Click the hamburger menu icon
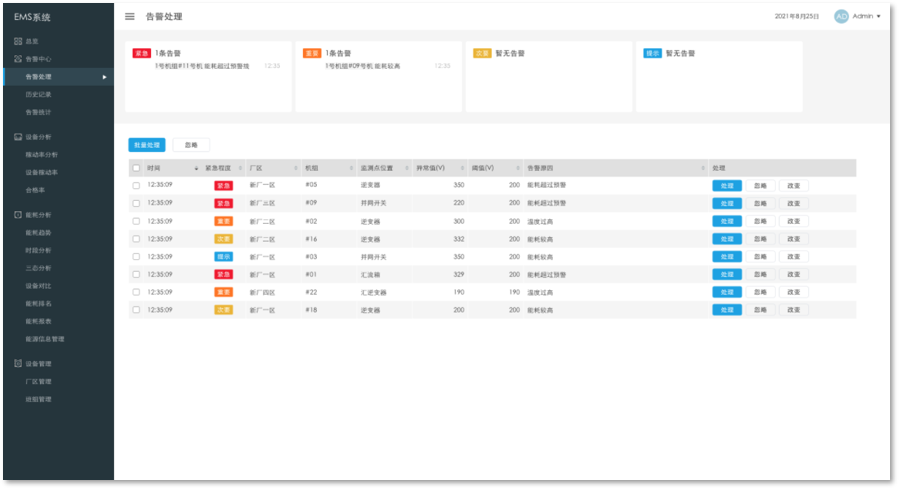The image size is (899, 489). click(130, 17)
